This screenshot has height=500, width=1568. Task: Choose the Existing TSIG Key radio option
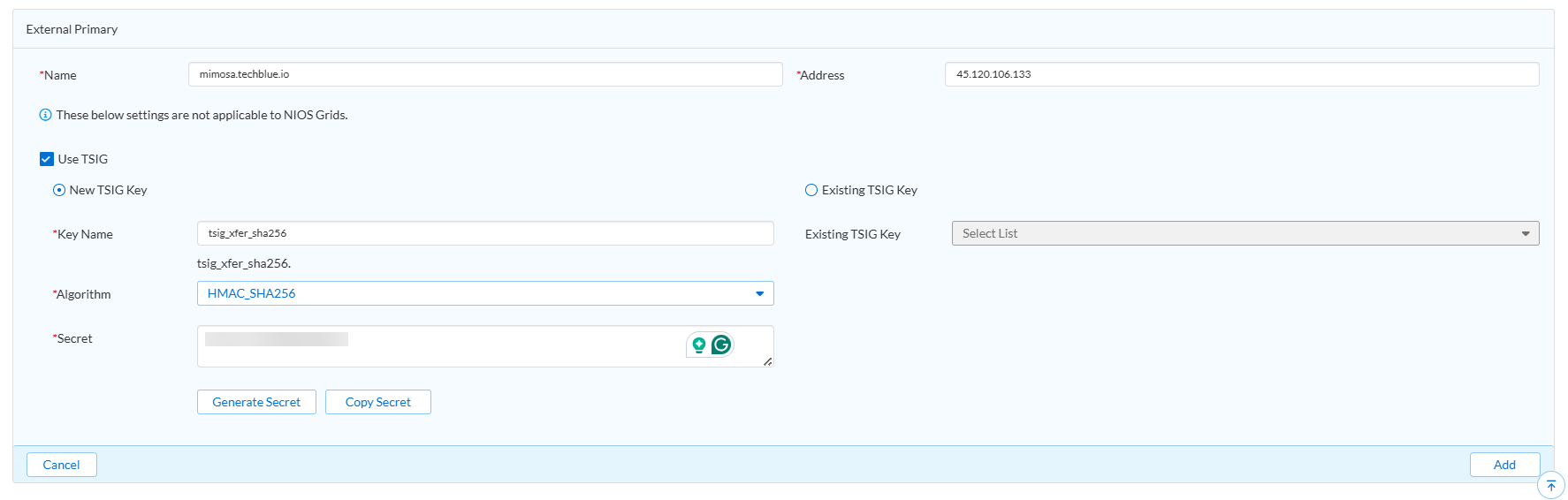(x=811, y=190)
